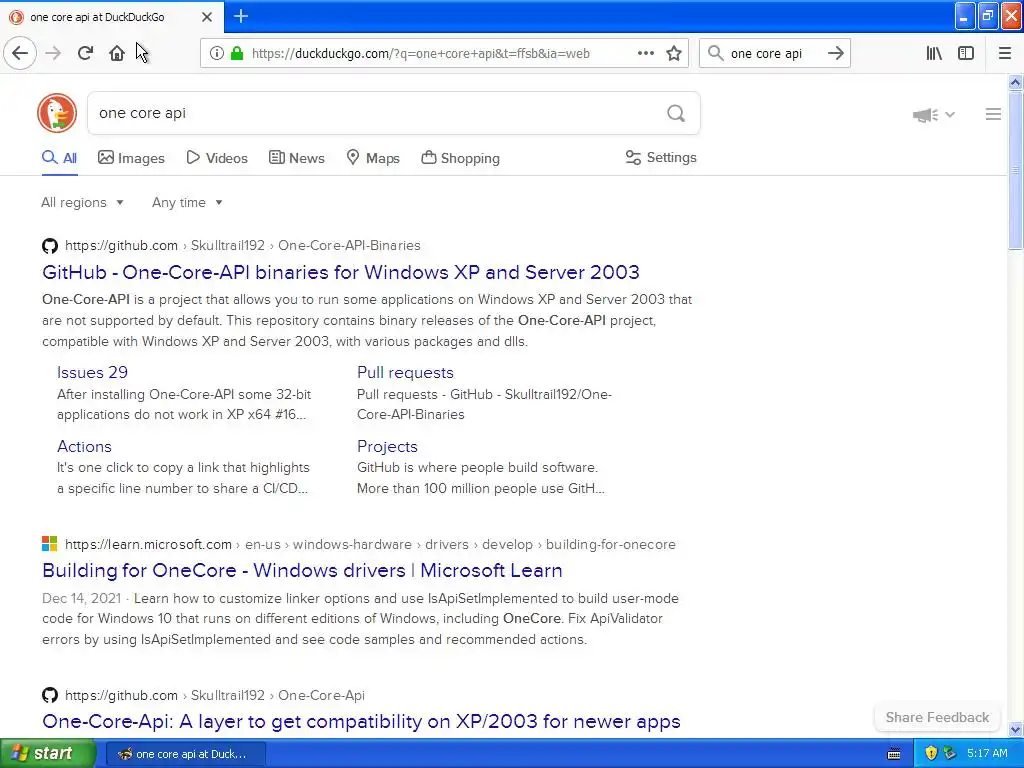1024x768 pixels.
Task: Open the Library bookmarks icon
Action: tap(934, 54)
